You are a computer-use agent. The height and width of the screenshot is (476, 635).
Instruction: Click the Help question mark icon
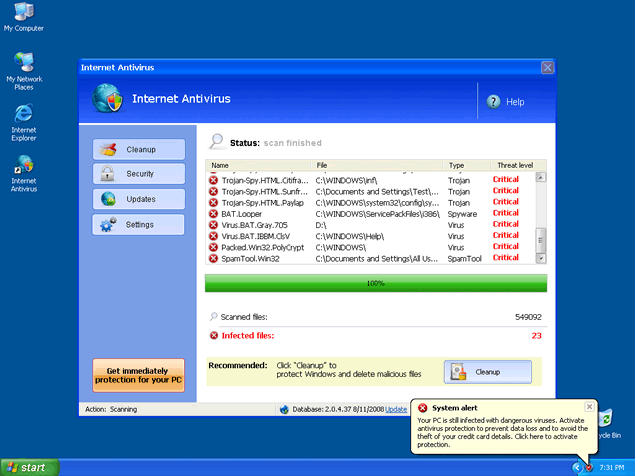(x=494, y=102)
